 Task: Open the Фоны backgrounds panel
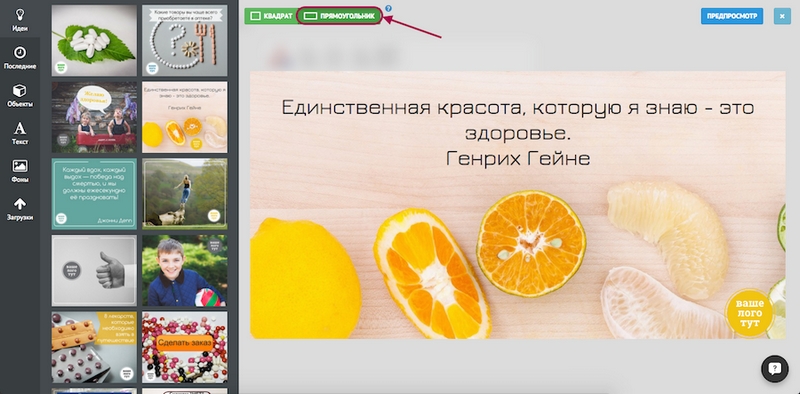click(19, 171)
